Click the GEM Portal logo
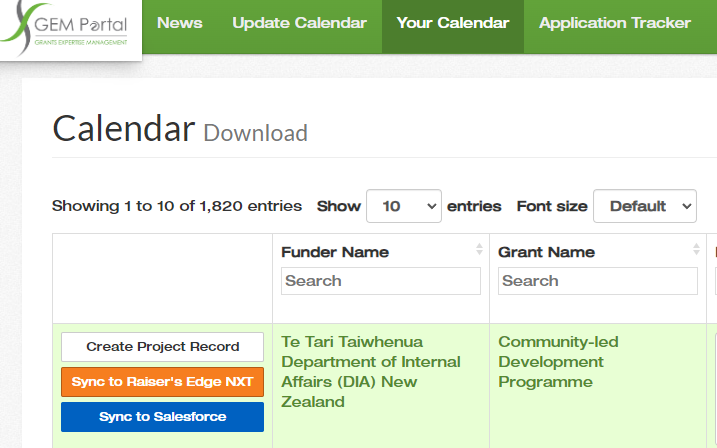 pyautogui.click(x=70, y=30)
